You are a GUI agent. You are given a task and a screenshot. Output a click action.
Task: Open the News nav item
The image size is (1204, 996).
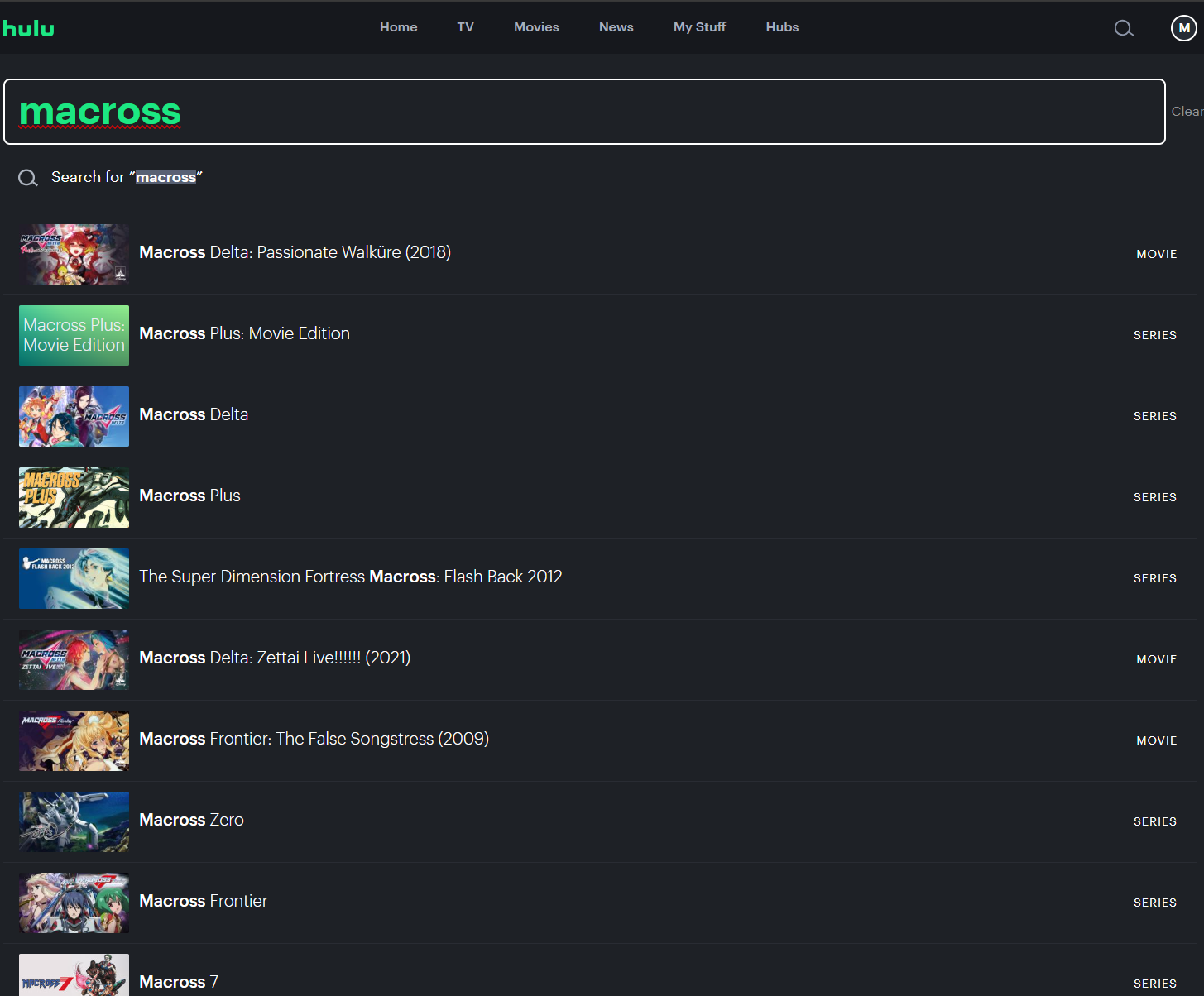[x=616, y=27]
